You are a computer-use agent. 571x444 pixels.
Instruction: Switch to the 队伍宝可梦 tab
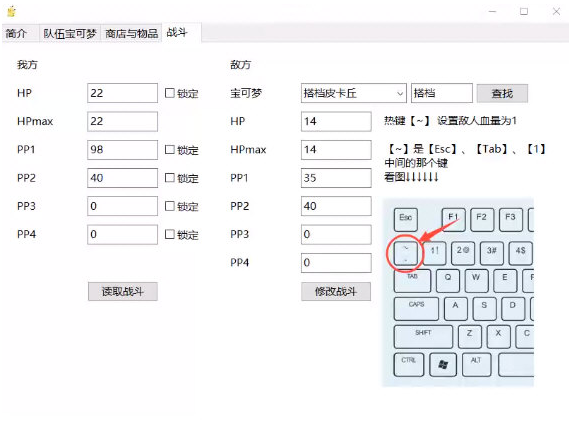(x=70, y=34)
